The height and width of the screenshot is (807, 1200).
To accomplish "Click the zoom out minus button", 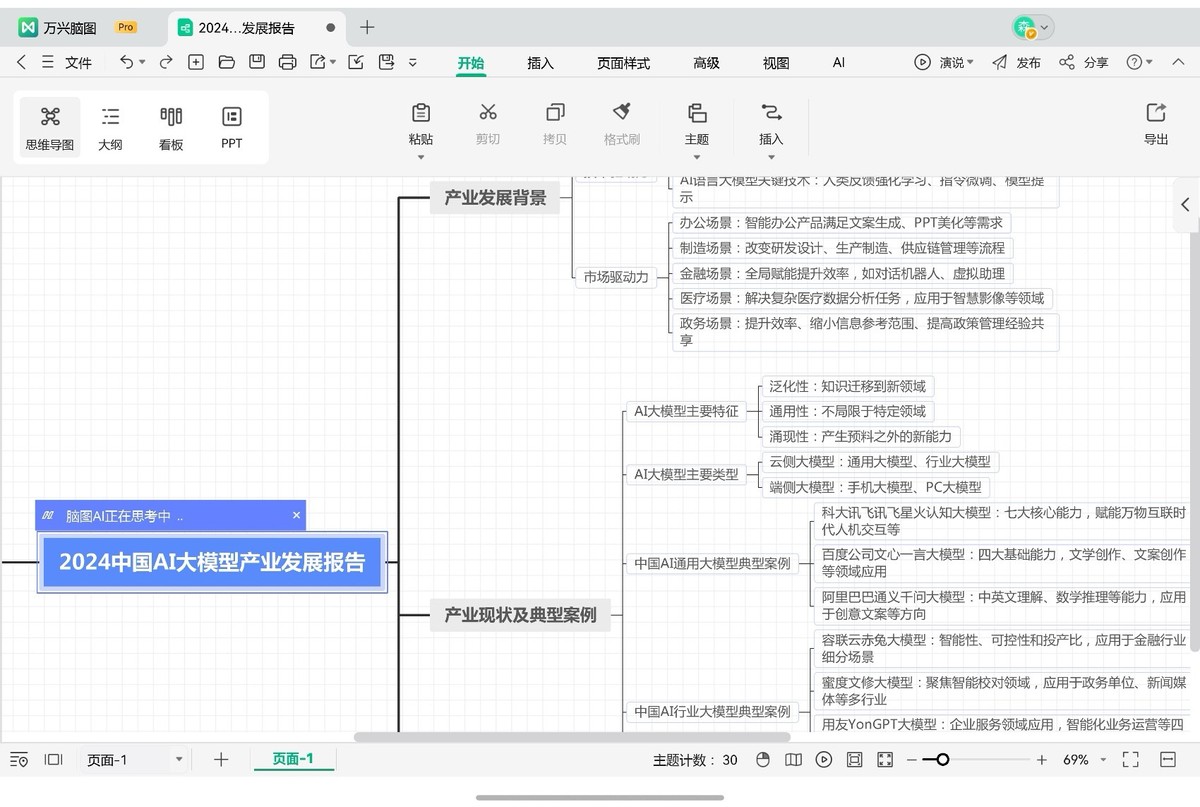I will 911,760.
